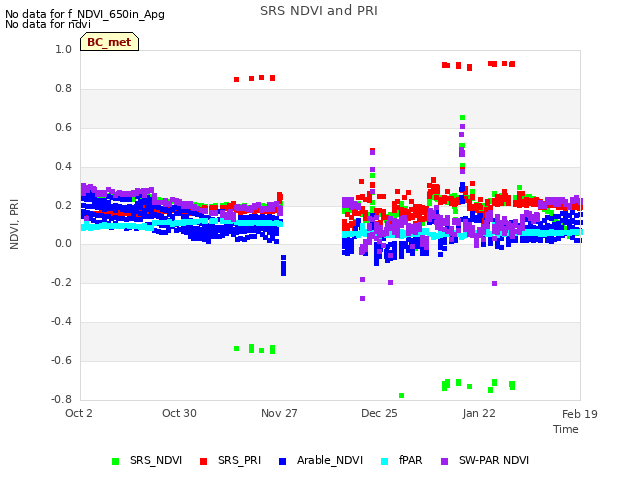Click the -0.4 y-axis tick label
The image size is (640, 480).
pyautogui.click(x=62, y=322)
